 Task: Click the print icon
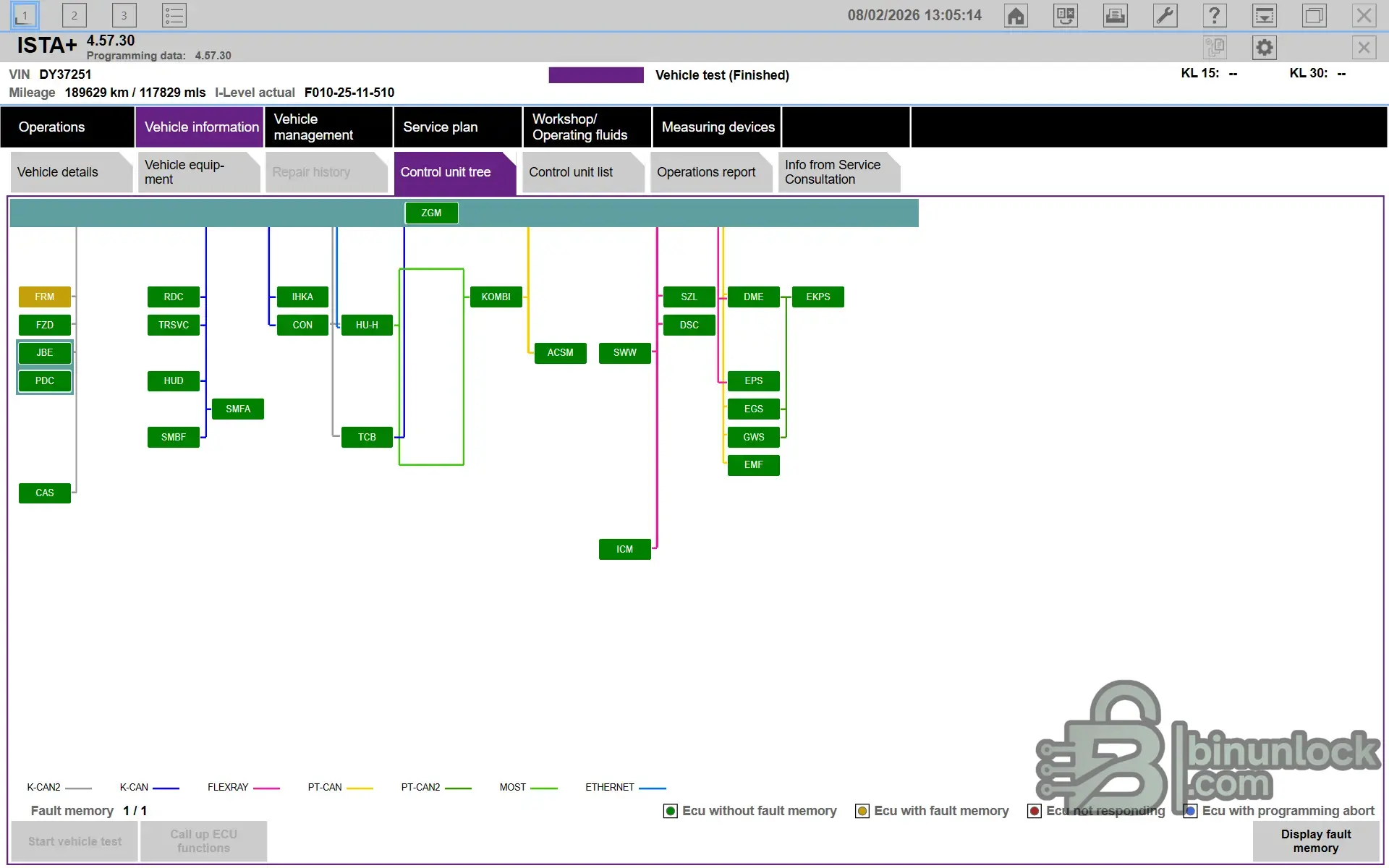[1115, 15]
